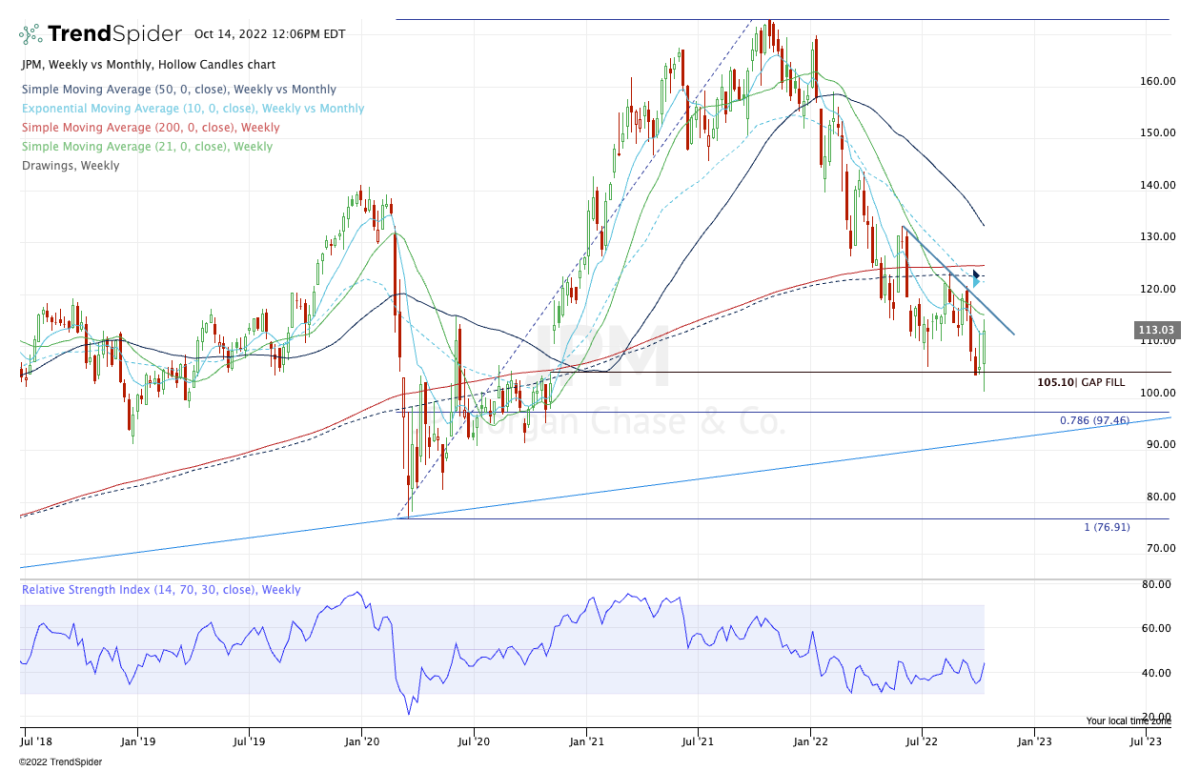Click the light blue arrow marker near 121
Viewport: 1200px width, 771px height.
(x=977, y=284)
